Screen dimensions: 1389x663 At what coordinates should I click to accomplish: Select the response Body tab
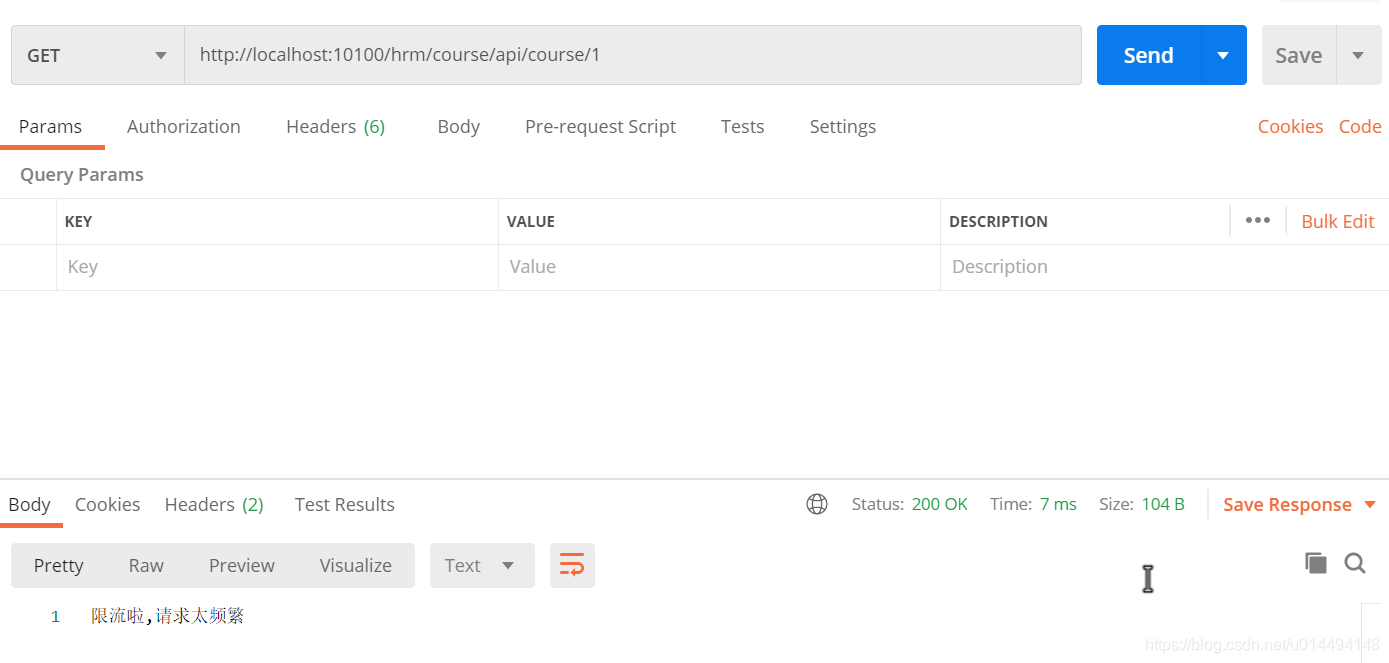click(29, 505)
